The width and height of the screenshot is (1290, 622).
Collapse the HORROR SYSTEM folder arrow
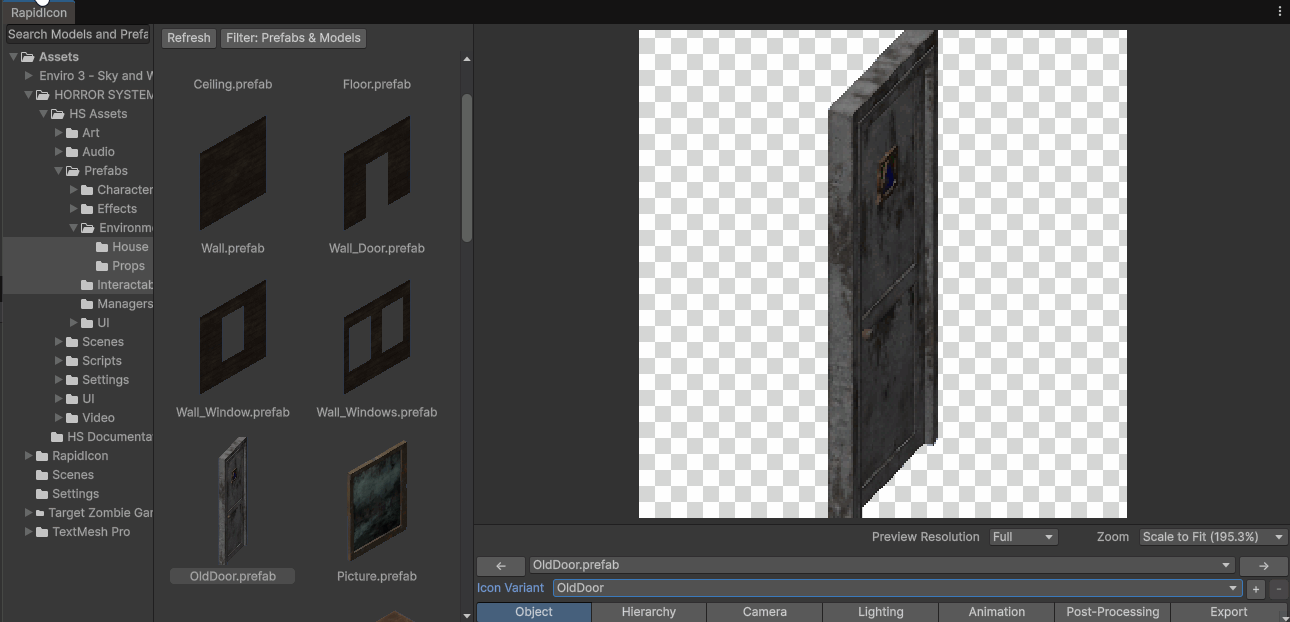[x=28, y=95]
